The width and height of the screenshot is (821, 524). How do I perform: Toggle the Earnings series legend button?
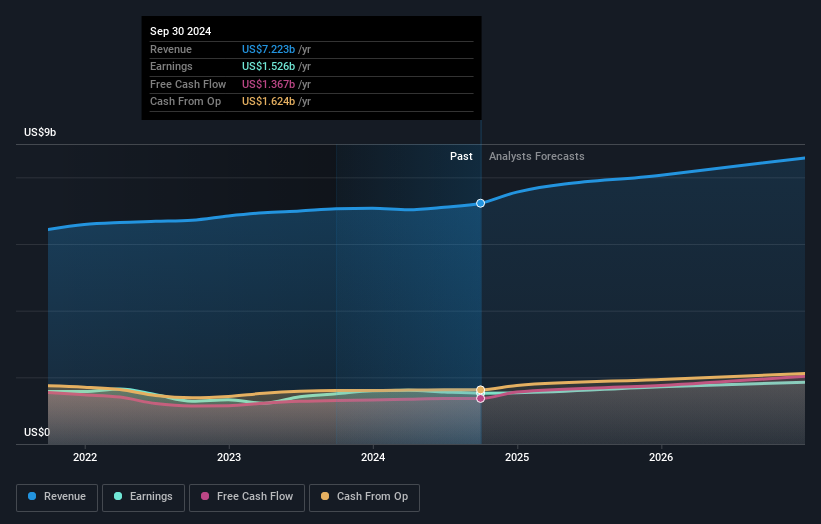tap(143, 497)
